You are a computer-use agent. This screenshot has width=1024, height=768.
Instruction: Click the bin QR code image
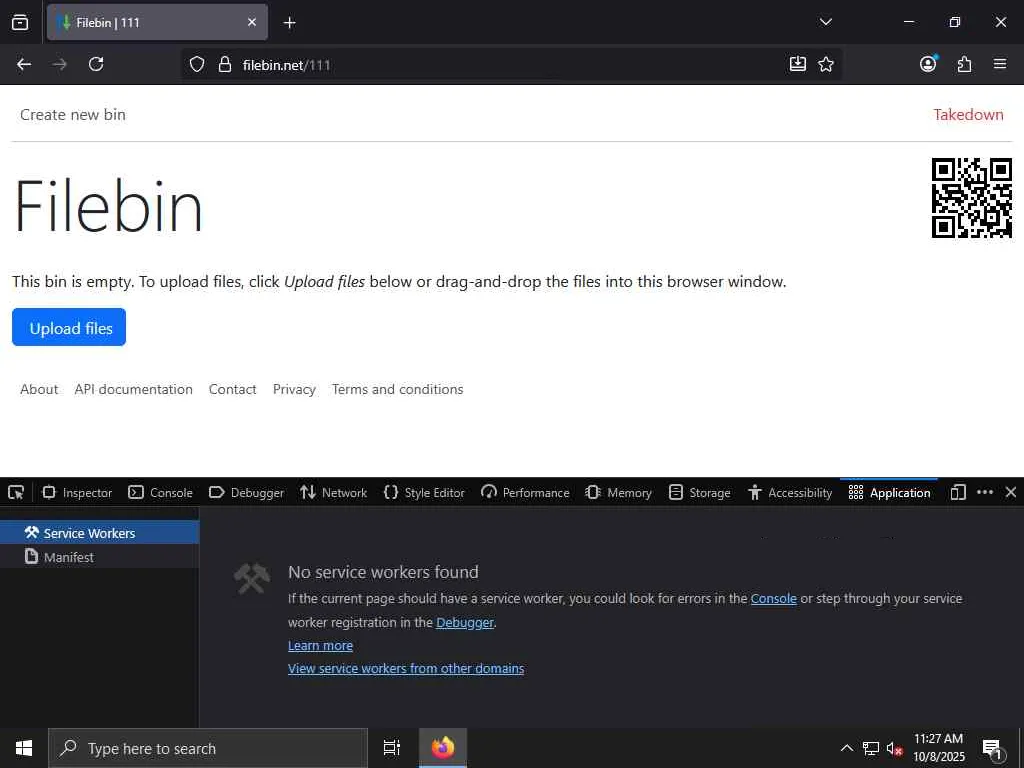click(972, 198)
